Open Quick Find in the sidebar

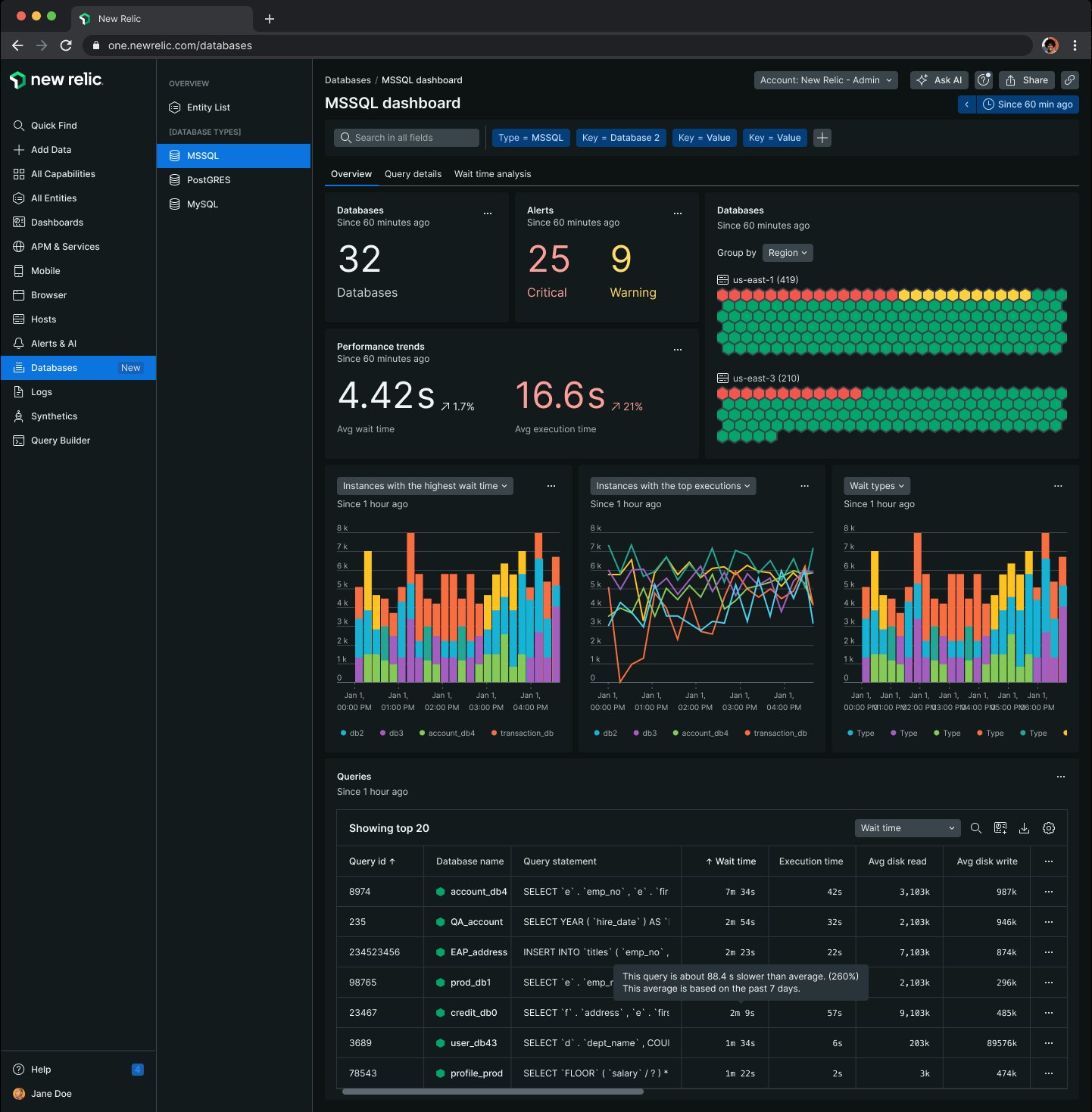[54, 126]
